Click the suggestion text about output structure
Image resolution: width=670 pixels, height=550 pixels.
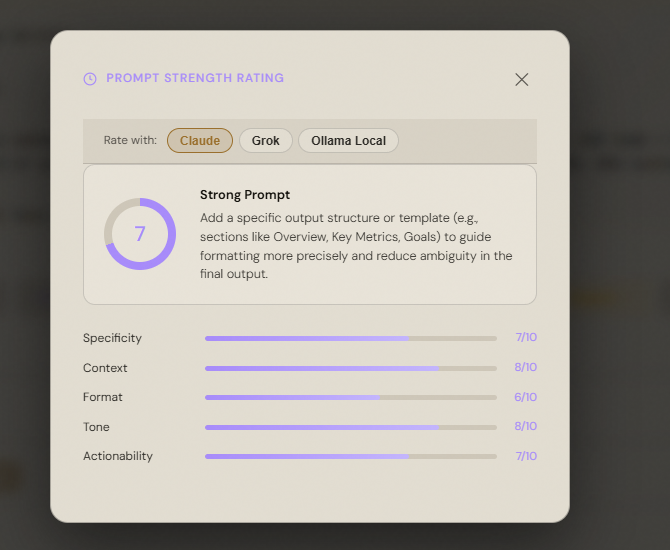click(x=356, y=246)
